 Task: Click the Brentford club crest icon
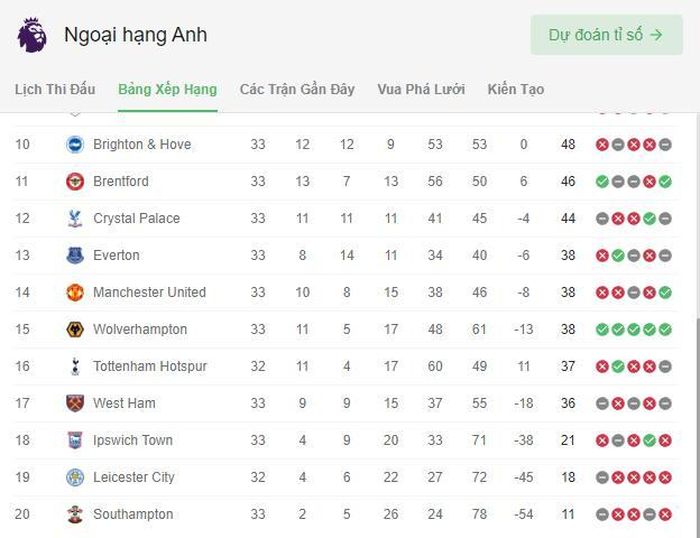75,181
